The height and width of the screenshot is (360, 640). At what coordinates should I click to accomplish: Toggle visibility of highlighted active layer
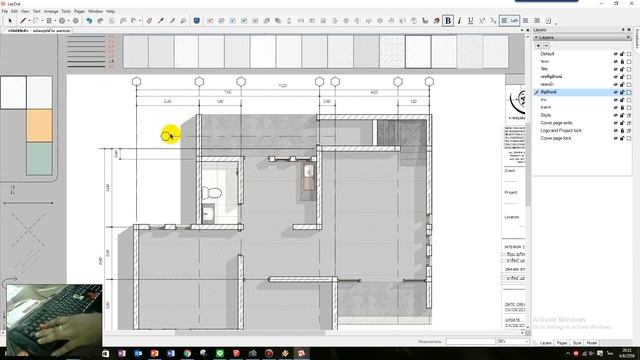[616, 92]
